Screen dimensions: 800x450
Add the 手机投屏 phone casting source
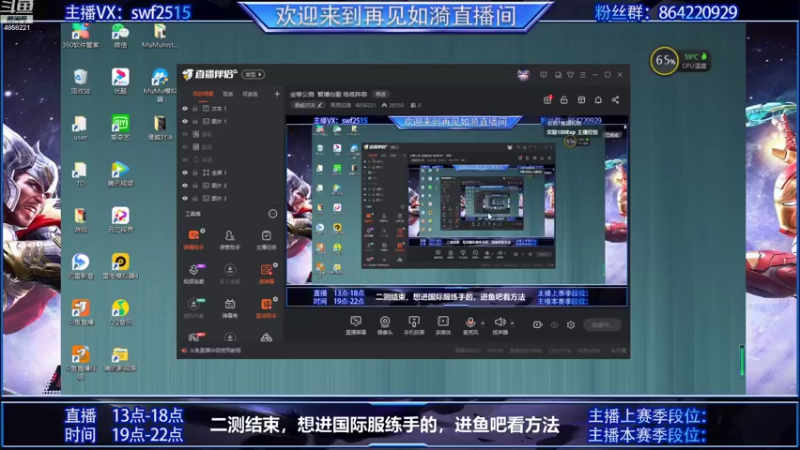click(414, 325)
